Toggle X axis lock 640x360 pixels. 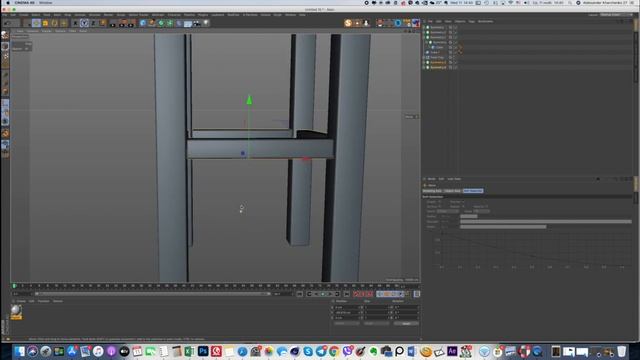(x=75, y=23)
